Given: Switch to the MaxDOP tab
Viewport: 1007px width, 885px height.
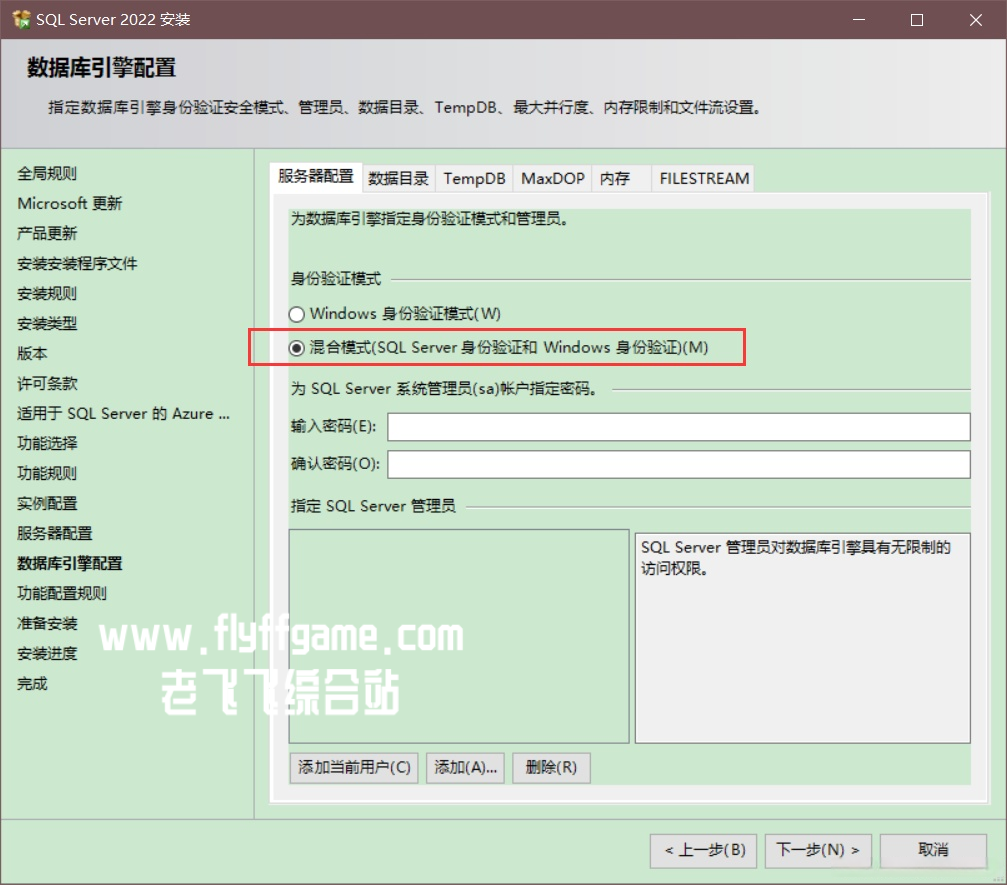Looking at the screenshot, I should click(552, 179).
